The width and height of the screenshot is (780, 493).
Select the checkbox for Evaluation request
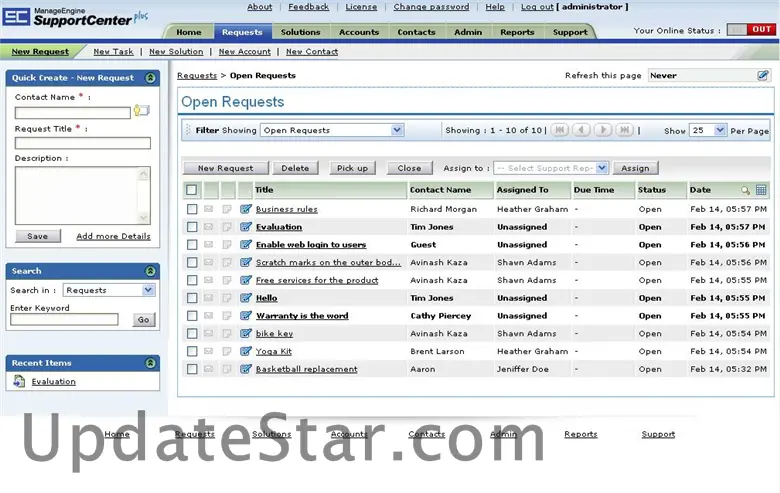click(x=192, y=227)
